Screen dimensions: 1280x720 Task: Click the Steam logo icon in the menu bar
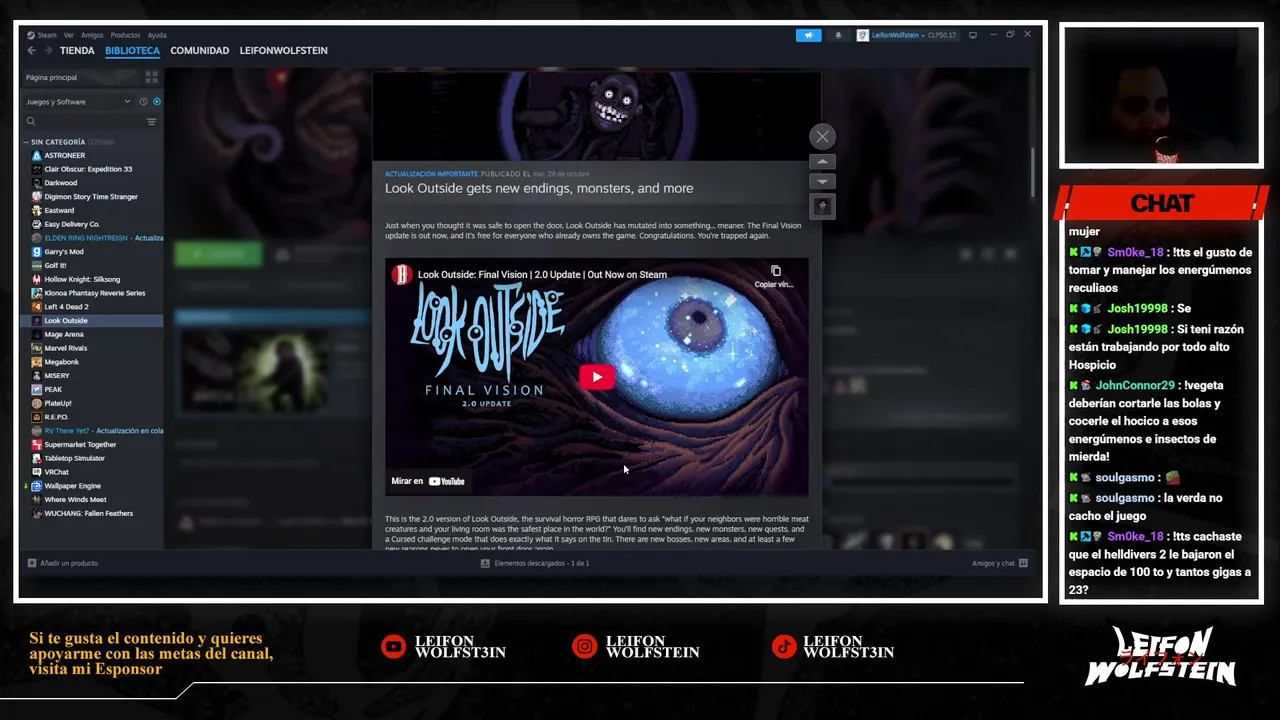(31, 35)
